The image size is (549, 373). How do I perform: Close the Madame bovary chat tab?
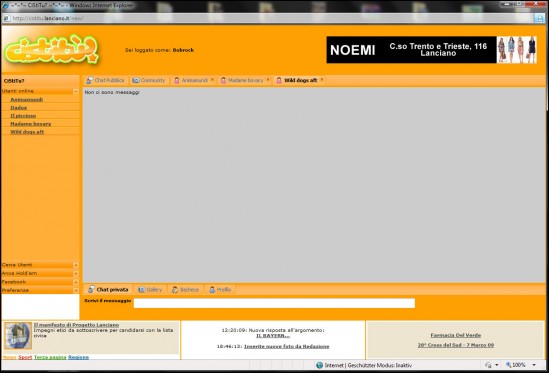click(x=268, y=80)
